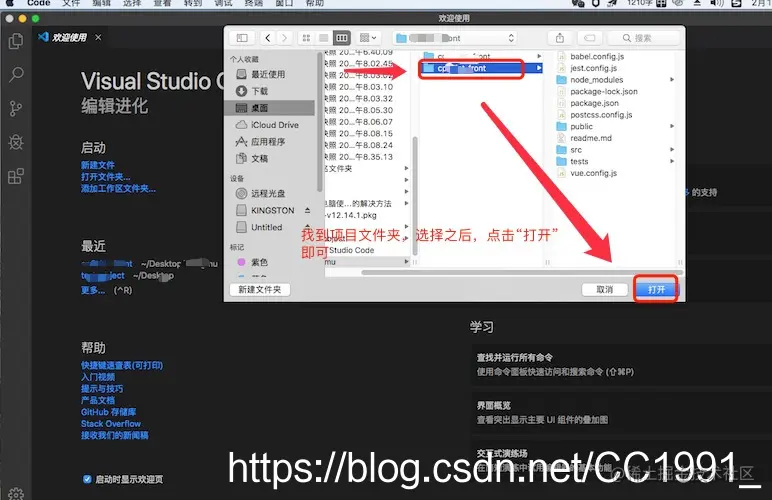The image size is (772, 500).
Task: Open the folder path popup in the dialog
Action: coord(454,38)
